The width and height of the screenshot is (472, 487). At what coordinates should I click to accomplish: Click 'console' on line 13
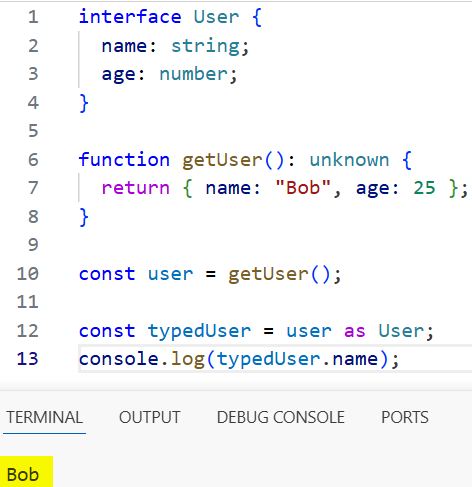tap(118, 359)
